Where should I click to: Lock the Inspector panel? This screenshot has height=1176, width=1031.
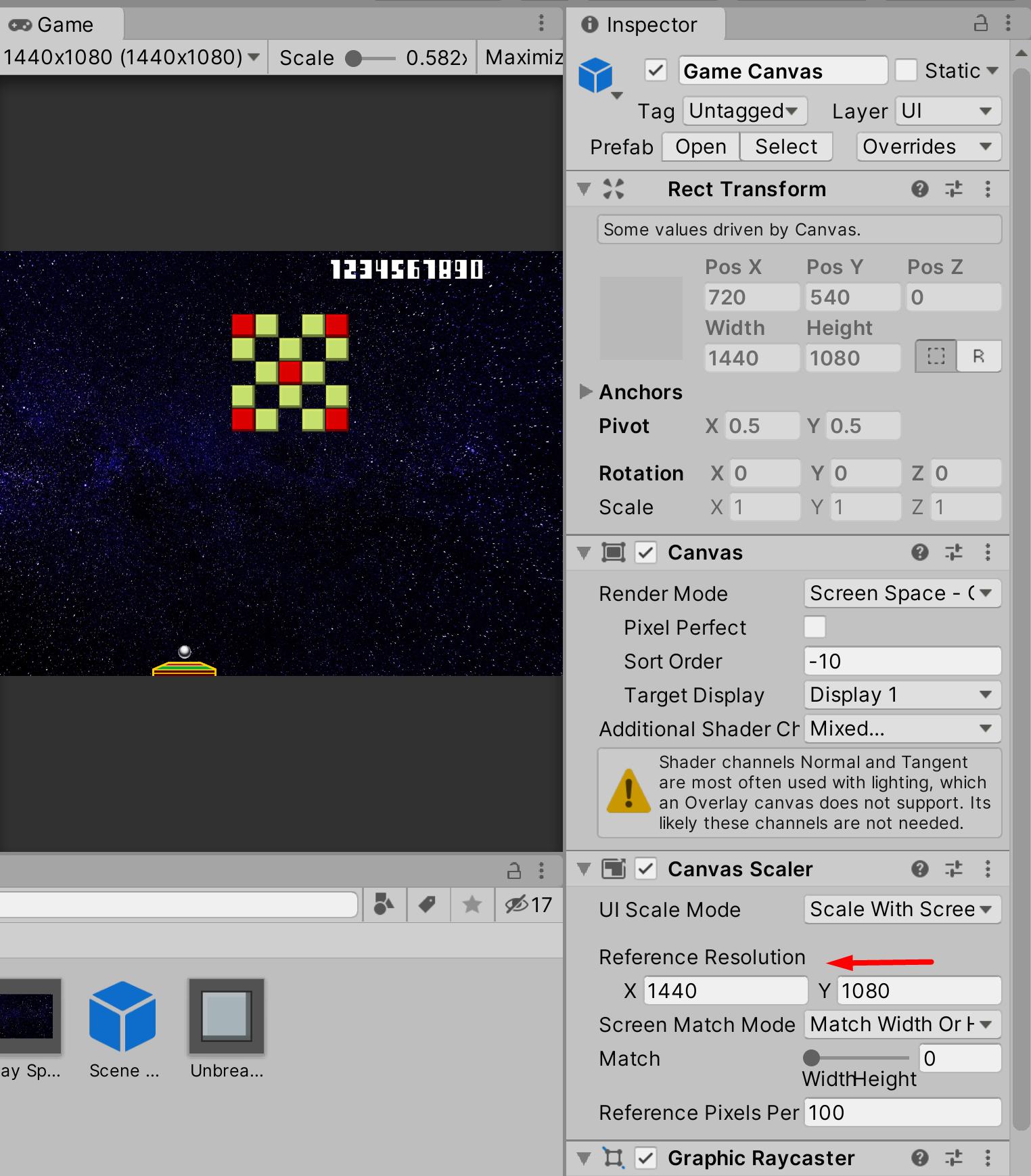point(980,24)
